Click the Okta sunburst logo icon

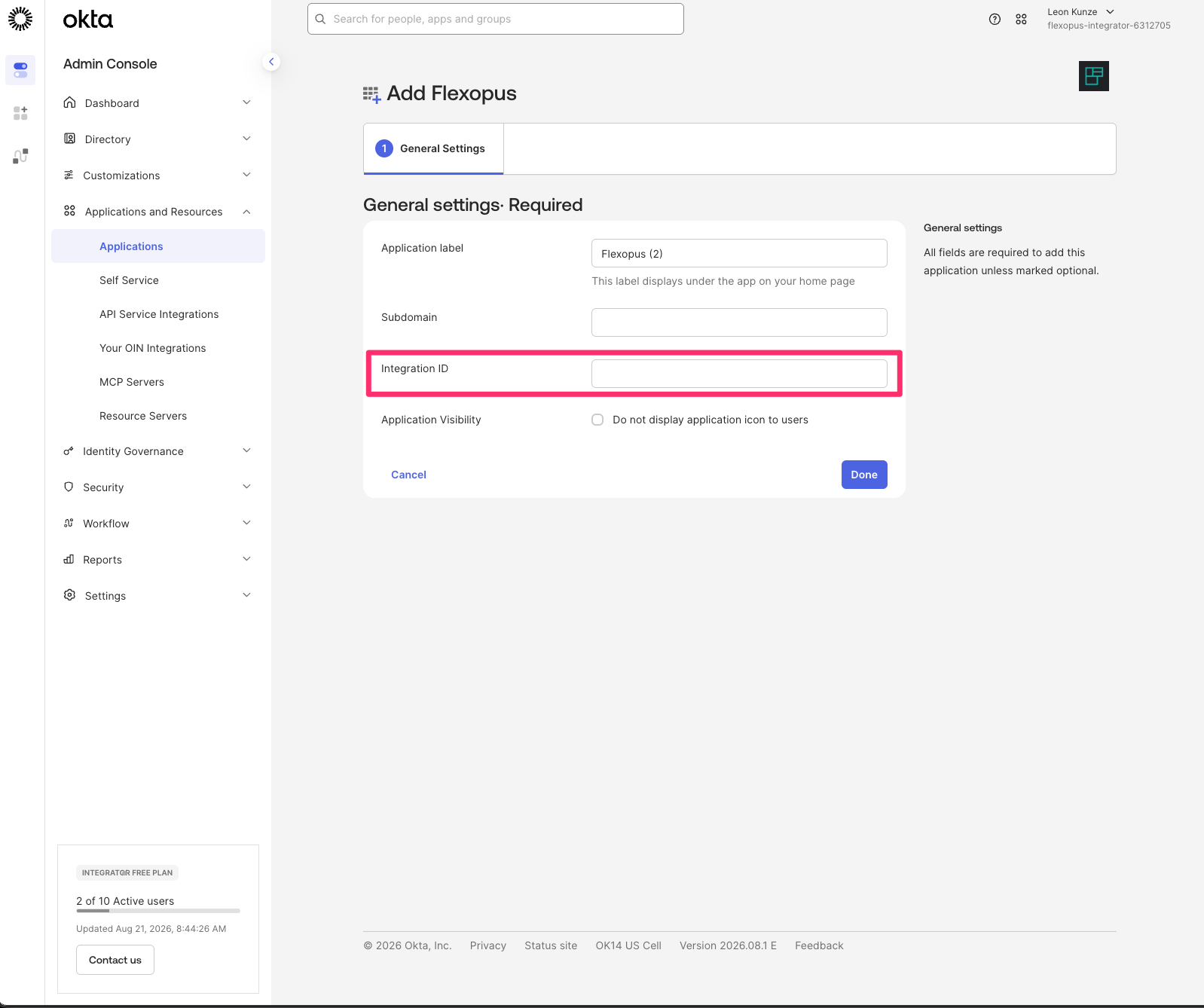click(20, 19)
